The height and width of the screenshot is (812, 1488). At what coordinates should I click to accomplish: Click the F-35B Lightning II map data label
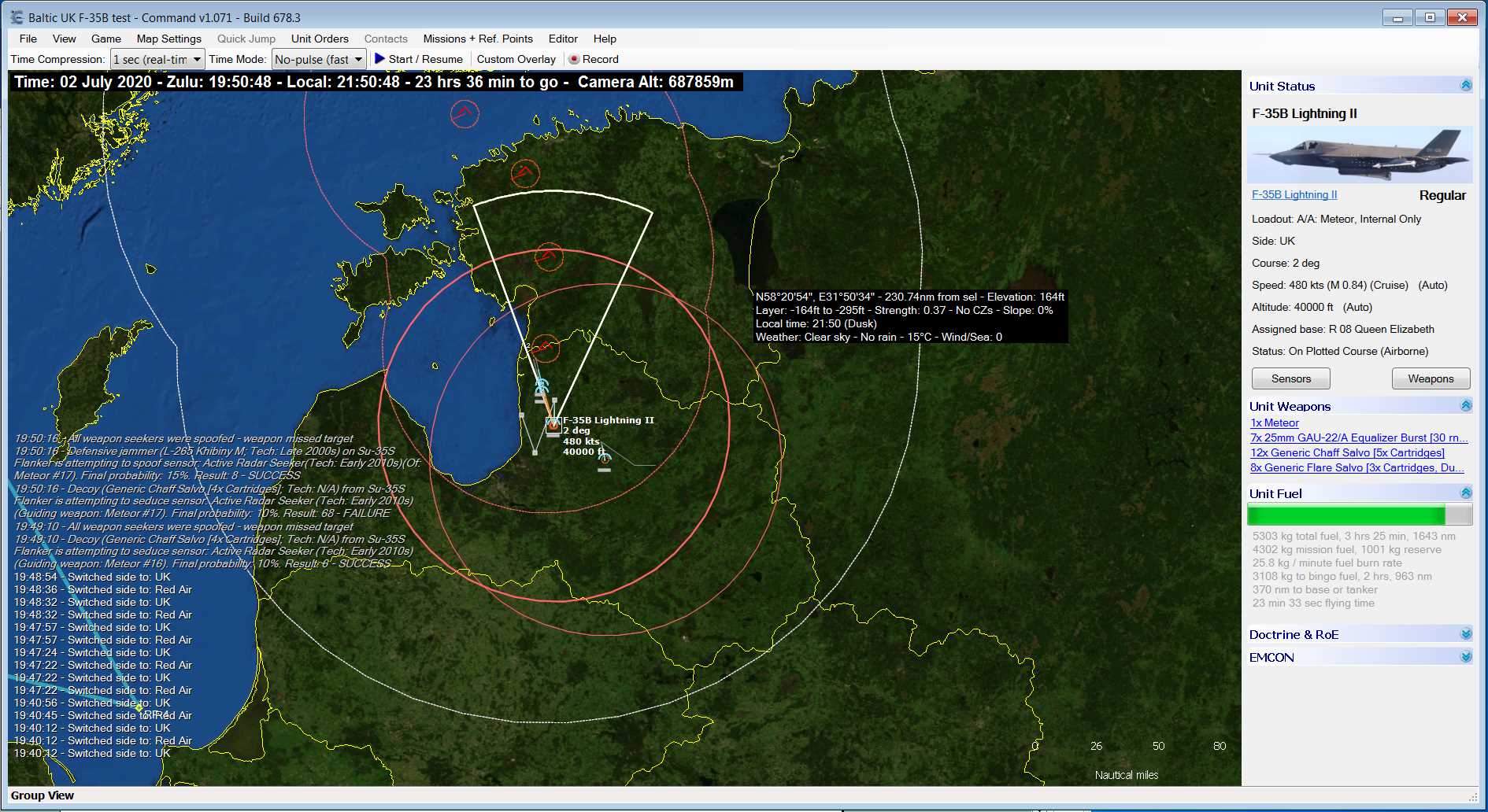click(x=608, y=436)
